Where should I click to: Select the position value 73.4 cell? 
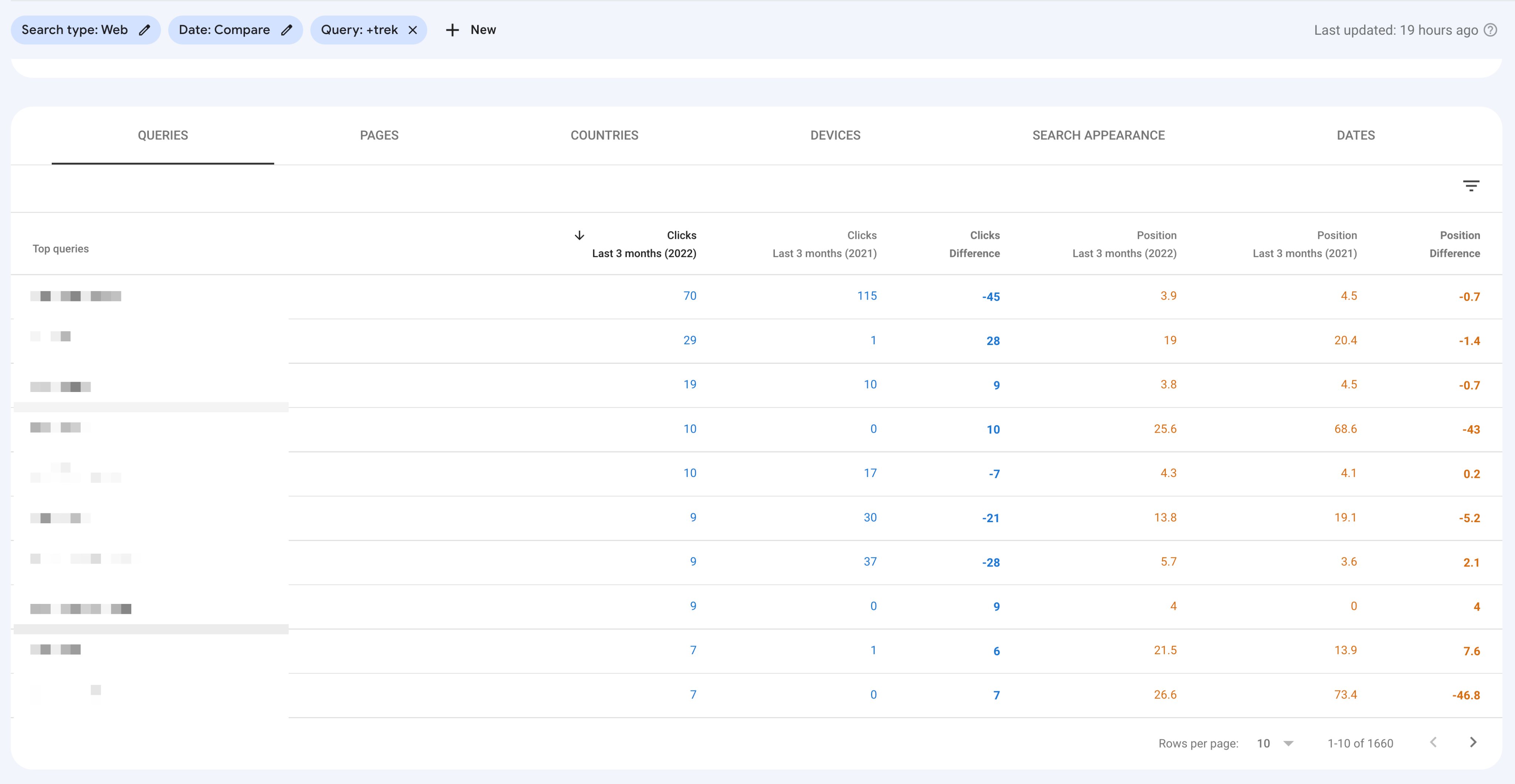point(1346,695)
